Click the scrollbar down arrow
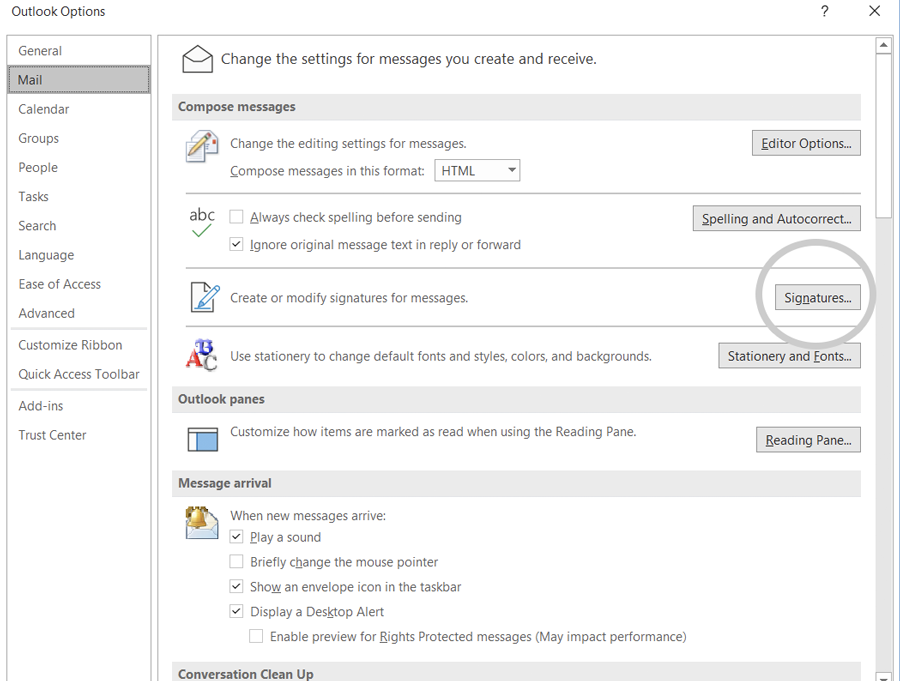Viewport: 900px width, 681px height. (883, 676)
